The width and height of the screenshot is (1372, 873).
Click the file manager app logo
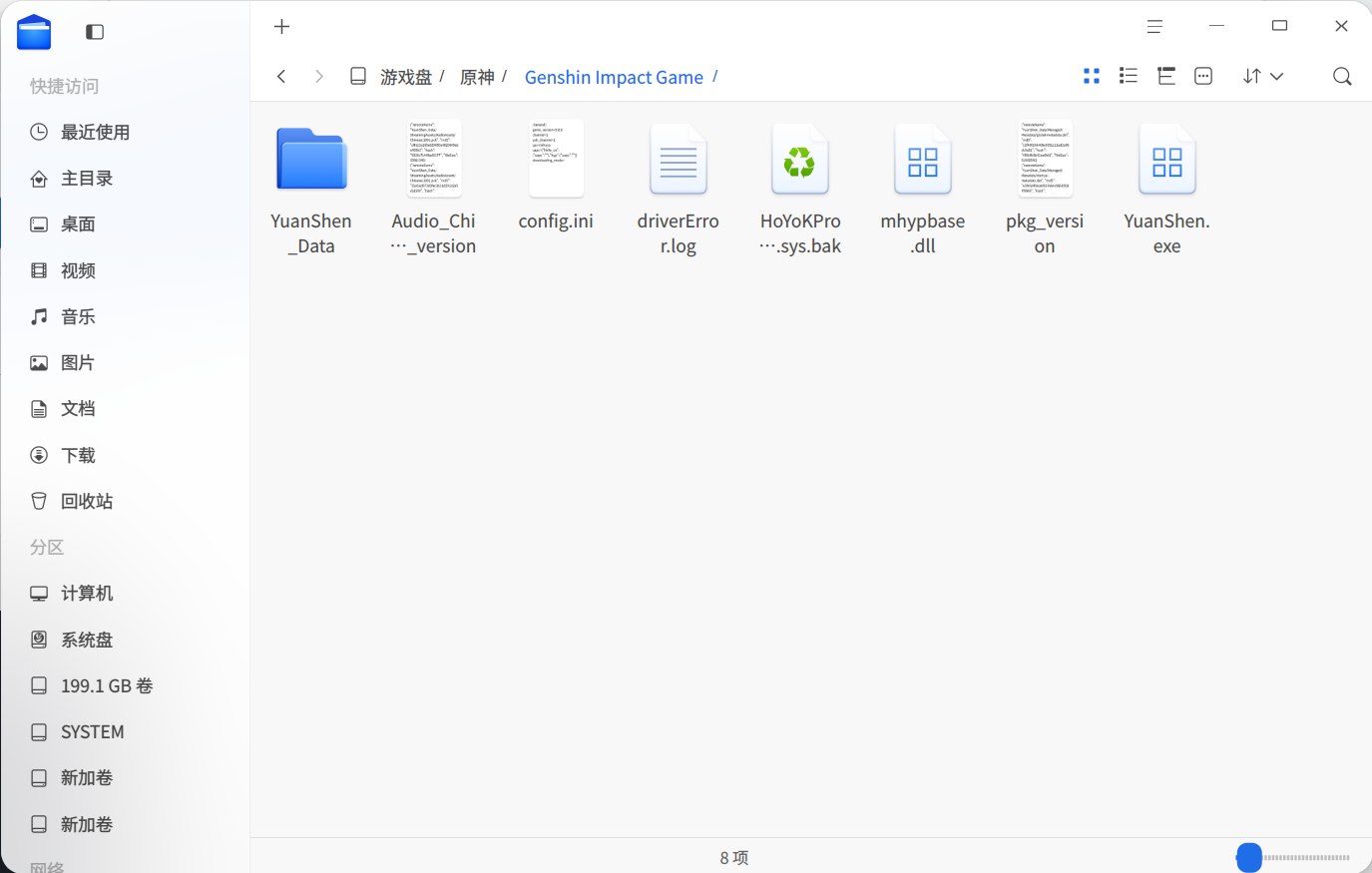coord(34,32)
